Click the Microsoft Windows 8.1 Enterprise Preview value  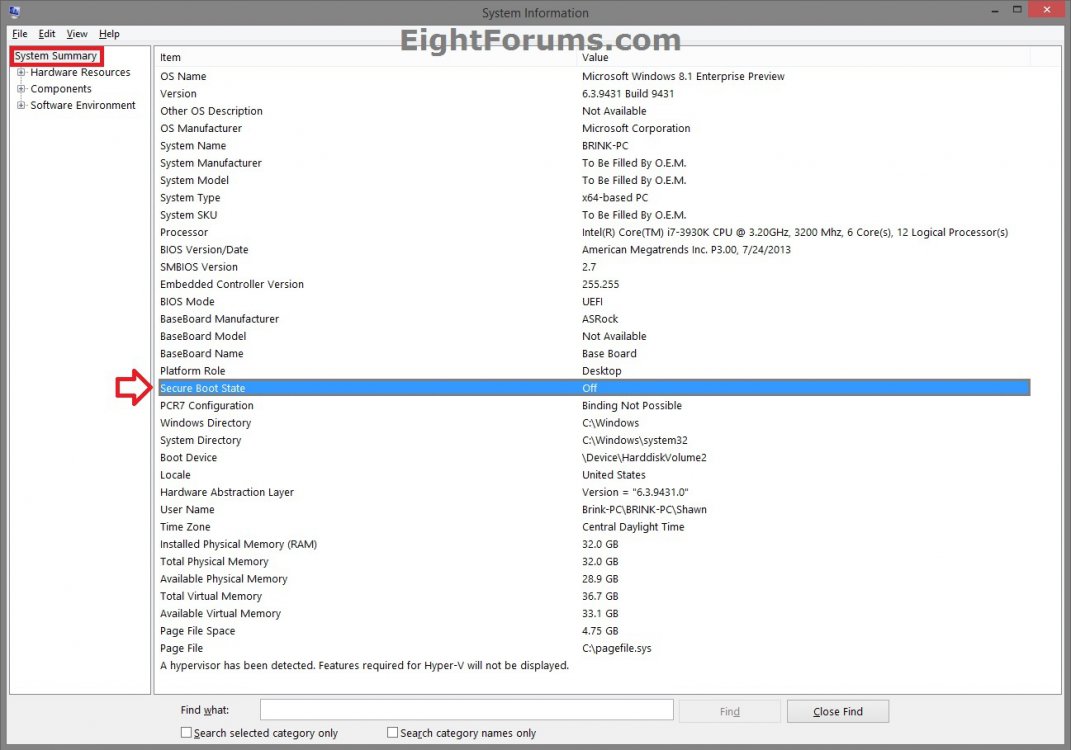tap(683, 77)
